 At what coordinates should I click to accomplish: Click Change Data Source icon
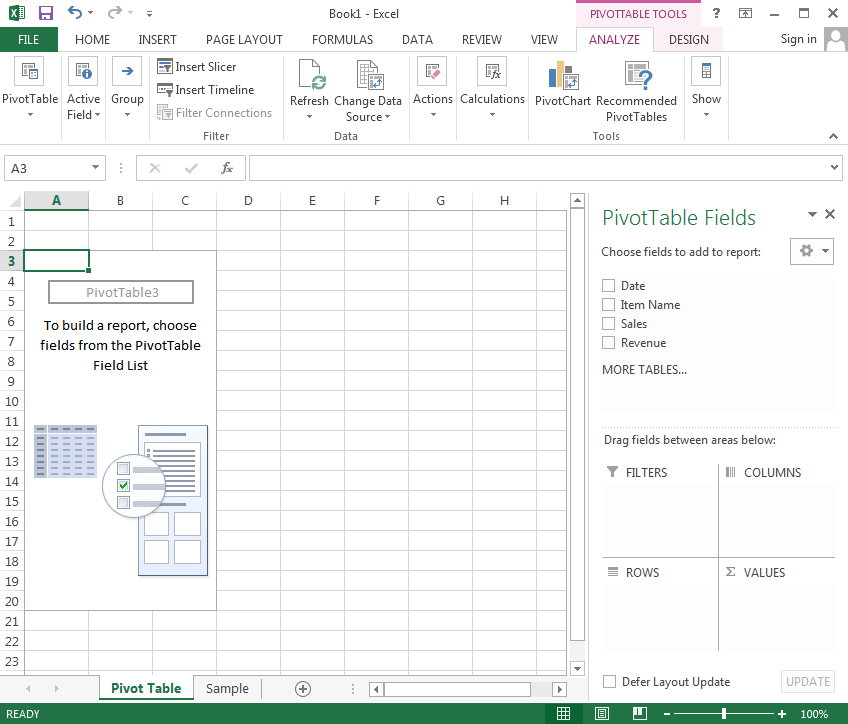(x=369, y=74)
